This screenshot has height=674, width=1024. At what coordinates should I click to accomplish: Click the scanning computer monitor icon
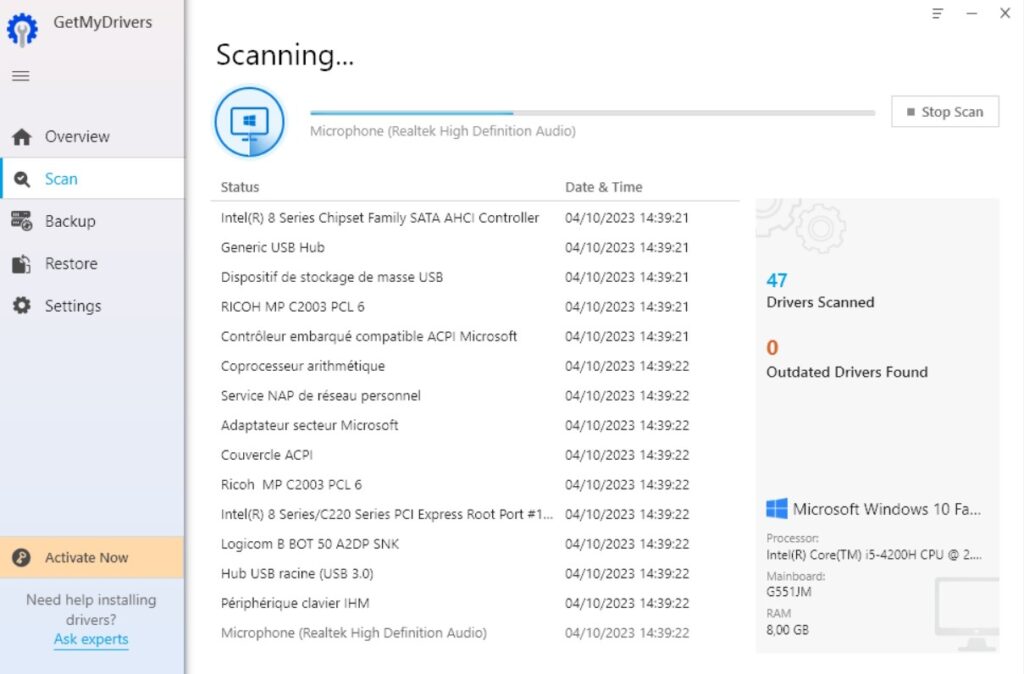[249, 123]
